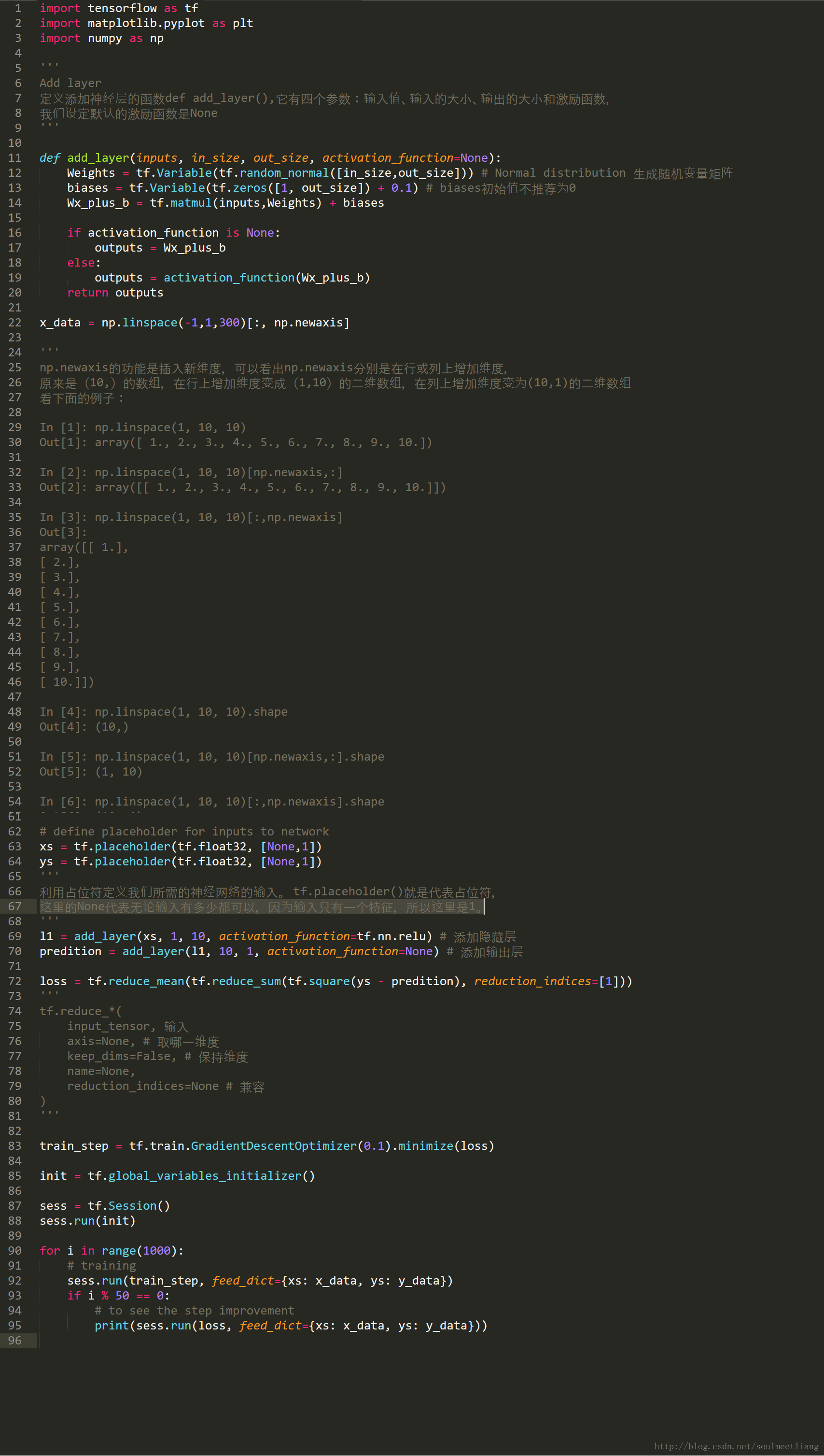Click "Session" on the sess assignment line
This screenshot has height=1456, width=824.
click(x=132, y=1206)
